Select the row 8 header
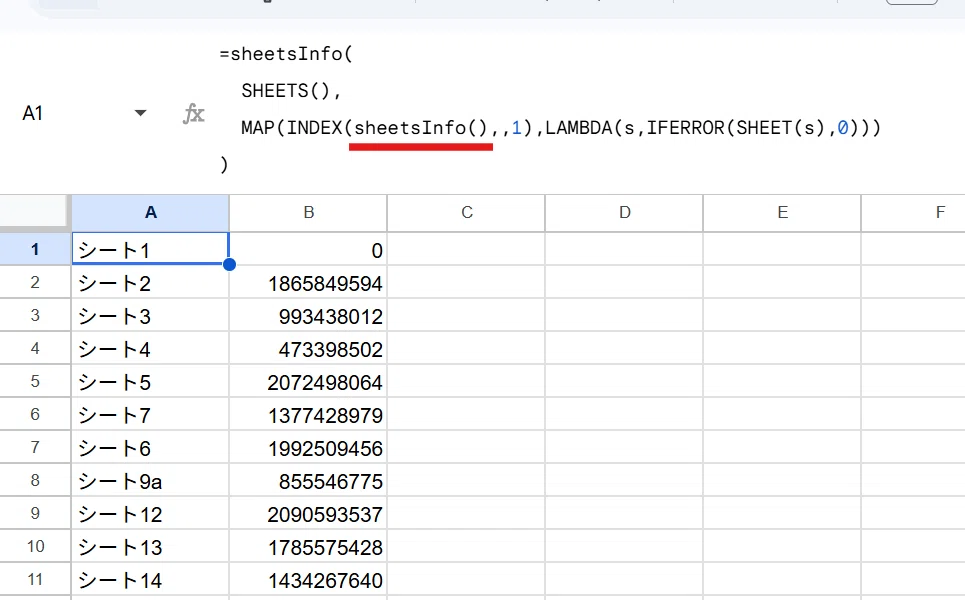The height and width of the screenshot is (600, 965). point(35,480)
